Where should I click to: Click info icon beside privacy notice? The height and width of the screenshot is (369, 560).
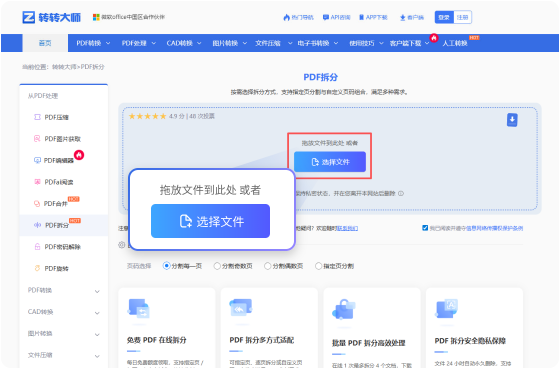[x=401, y=193]
